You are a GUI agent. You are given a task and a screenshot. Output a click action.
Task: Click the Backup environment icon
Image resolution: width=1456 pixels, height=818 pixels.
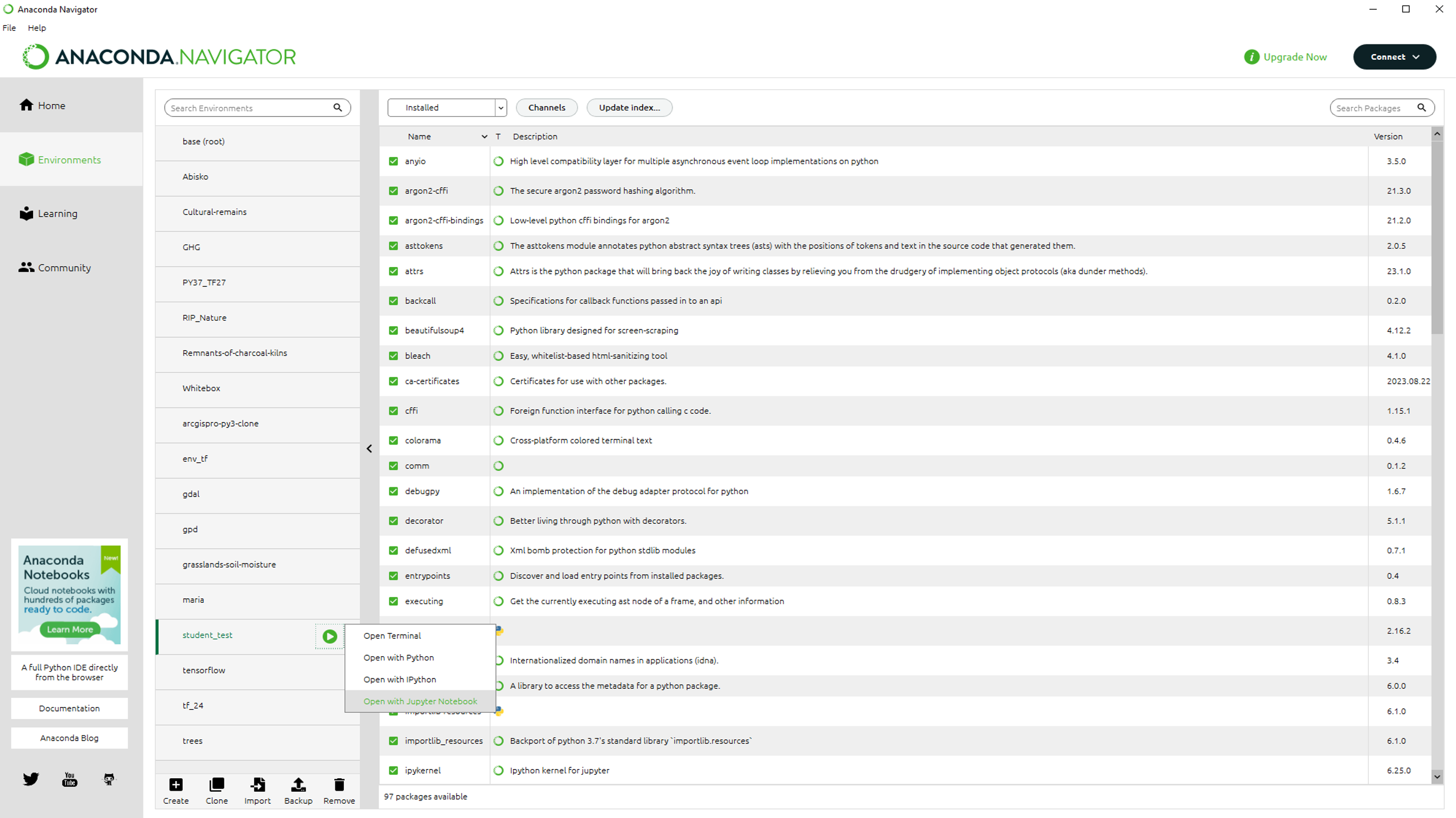[x=298, y=785]
